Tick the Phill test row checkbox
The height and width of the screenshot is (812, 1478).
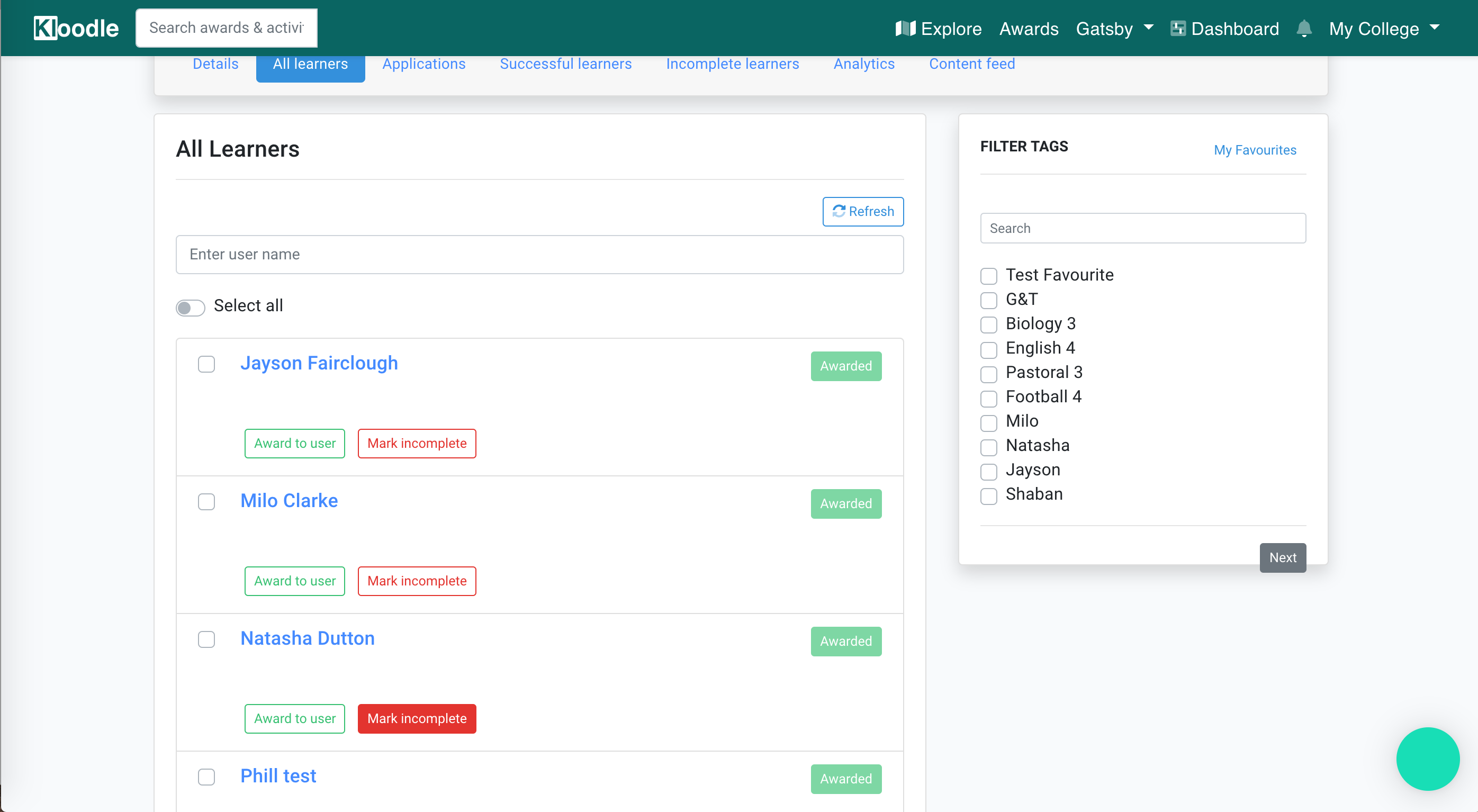pyautogui.click(x=206, y=777)
